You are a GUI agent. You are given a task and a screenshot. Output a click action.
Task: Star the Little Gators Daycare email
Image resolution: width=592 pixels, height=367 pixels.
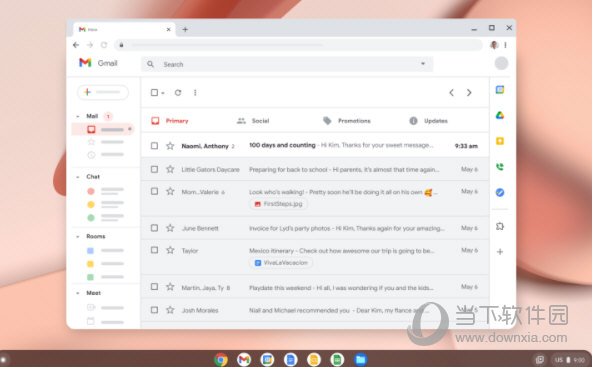(x=170, y=169)
